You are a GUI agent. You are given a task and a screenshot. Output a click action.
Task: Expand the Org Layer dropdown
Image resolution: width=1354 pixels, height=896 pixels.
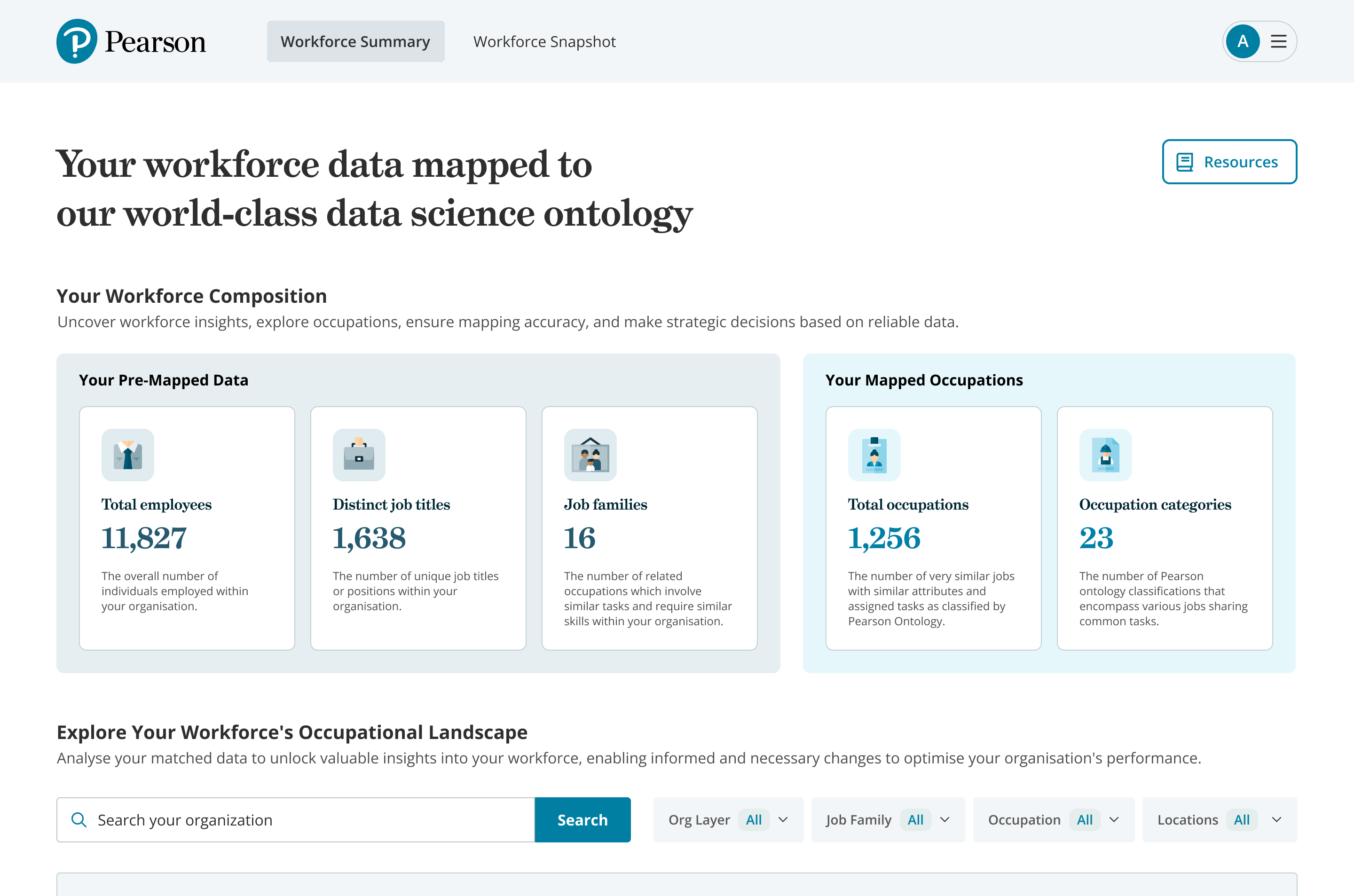(728, 819)
